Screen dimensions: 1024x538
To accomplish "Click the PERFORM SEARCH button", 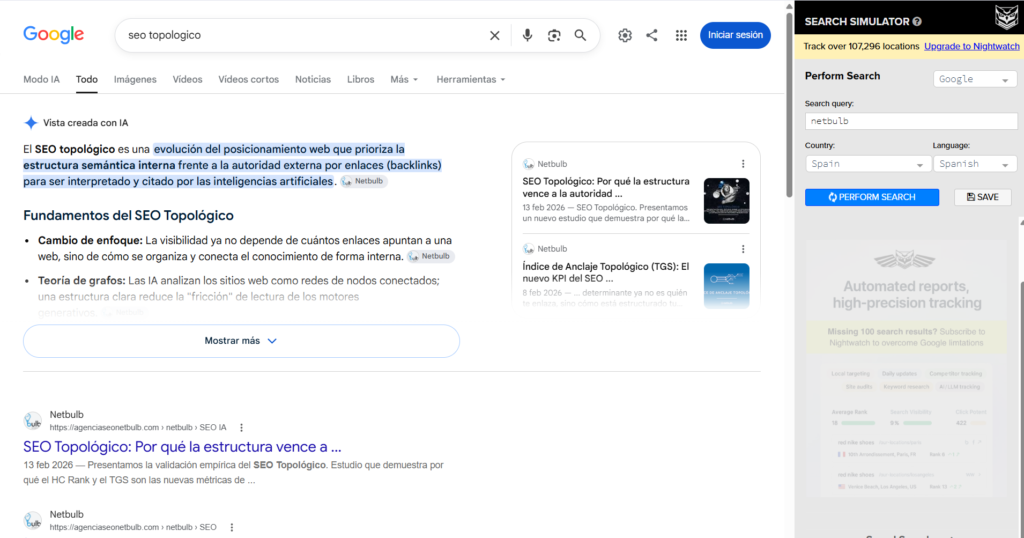I will tap(872, 197).
